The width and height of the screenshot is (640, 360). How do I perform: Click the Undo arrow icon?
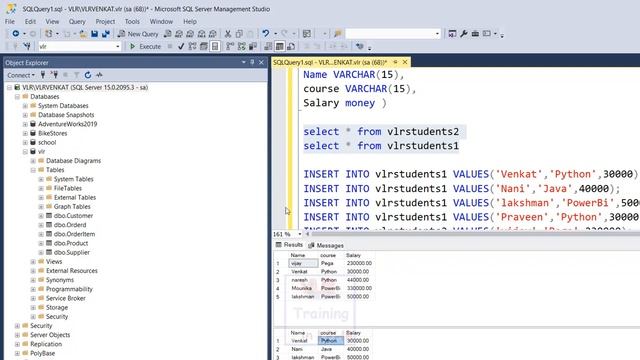coord(266,34)
